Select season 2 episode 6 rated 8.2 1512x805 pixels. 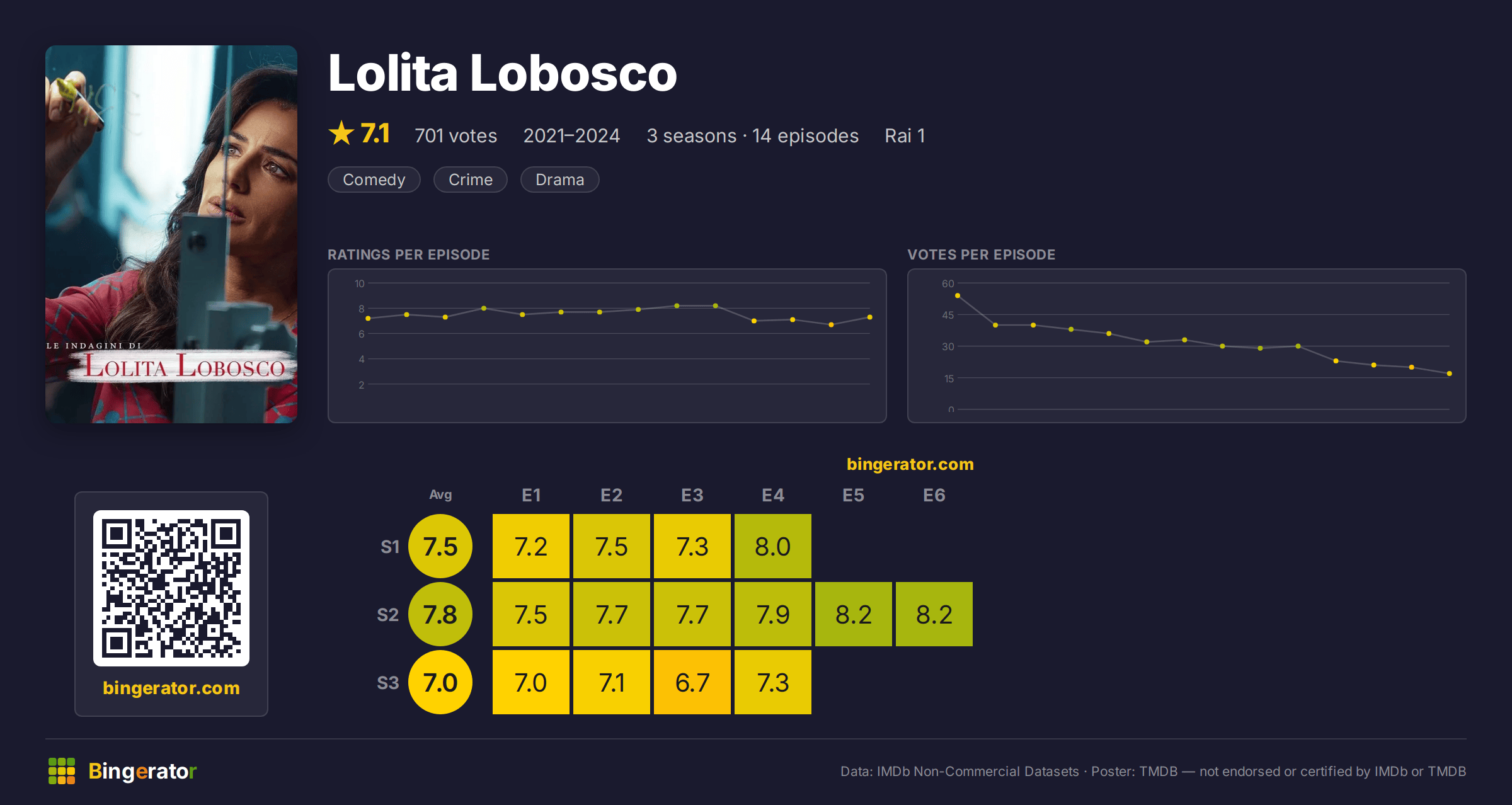pyautogui.click(x=934, y=614)
